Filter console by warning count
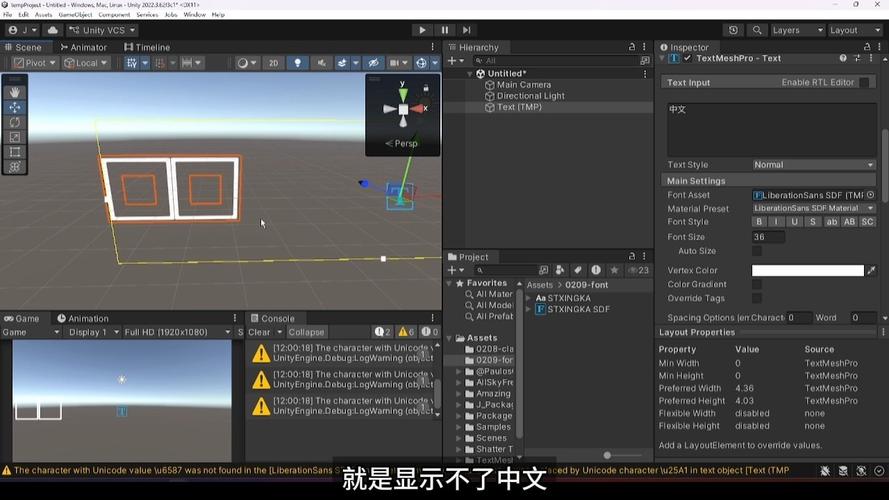This screenshot has width=889, height=500. coord(406,332)
